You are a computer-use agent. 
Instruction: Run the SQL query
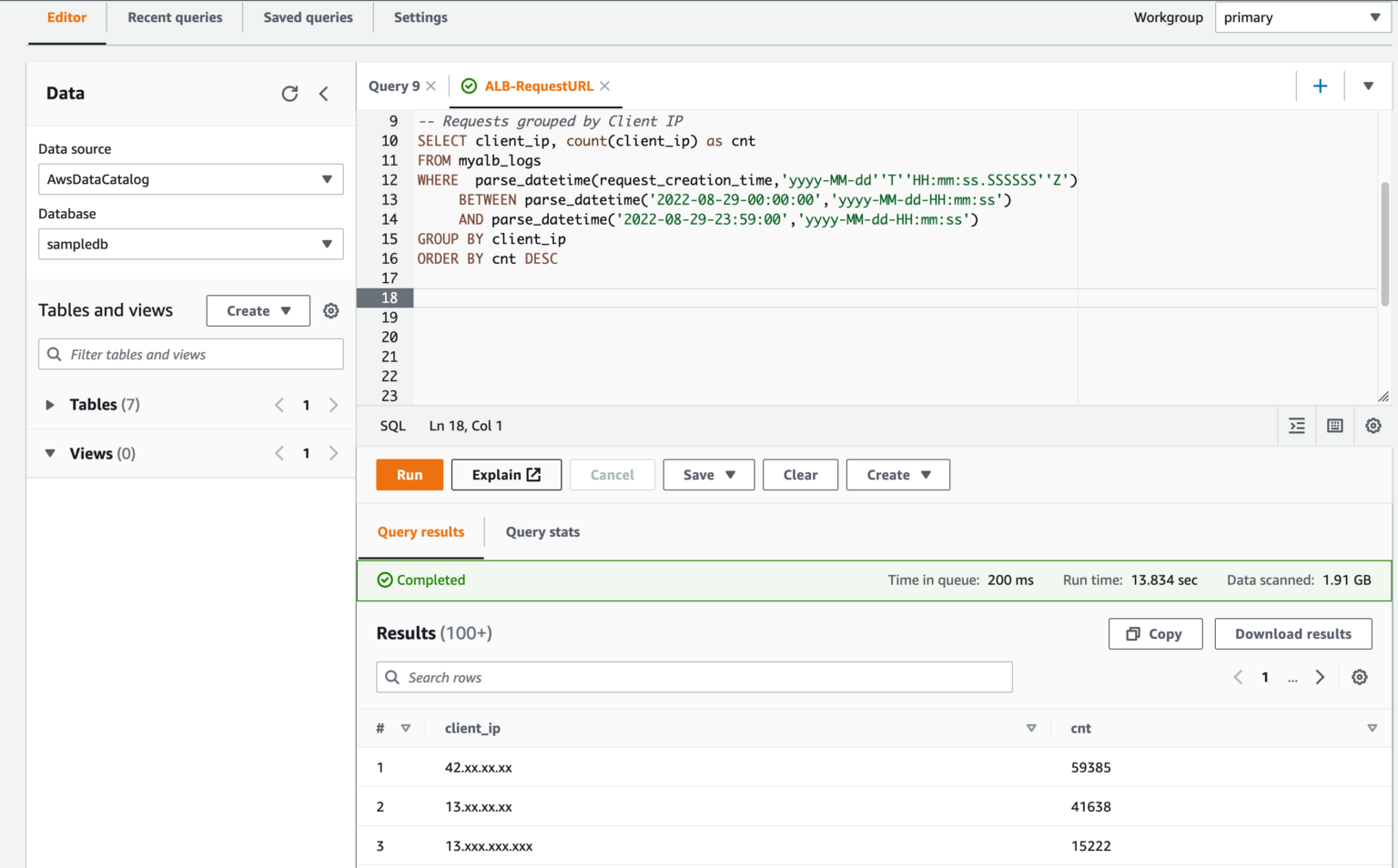tap(409, 474)
